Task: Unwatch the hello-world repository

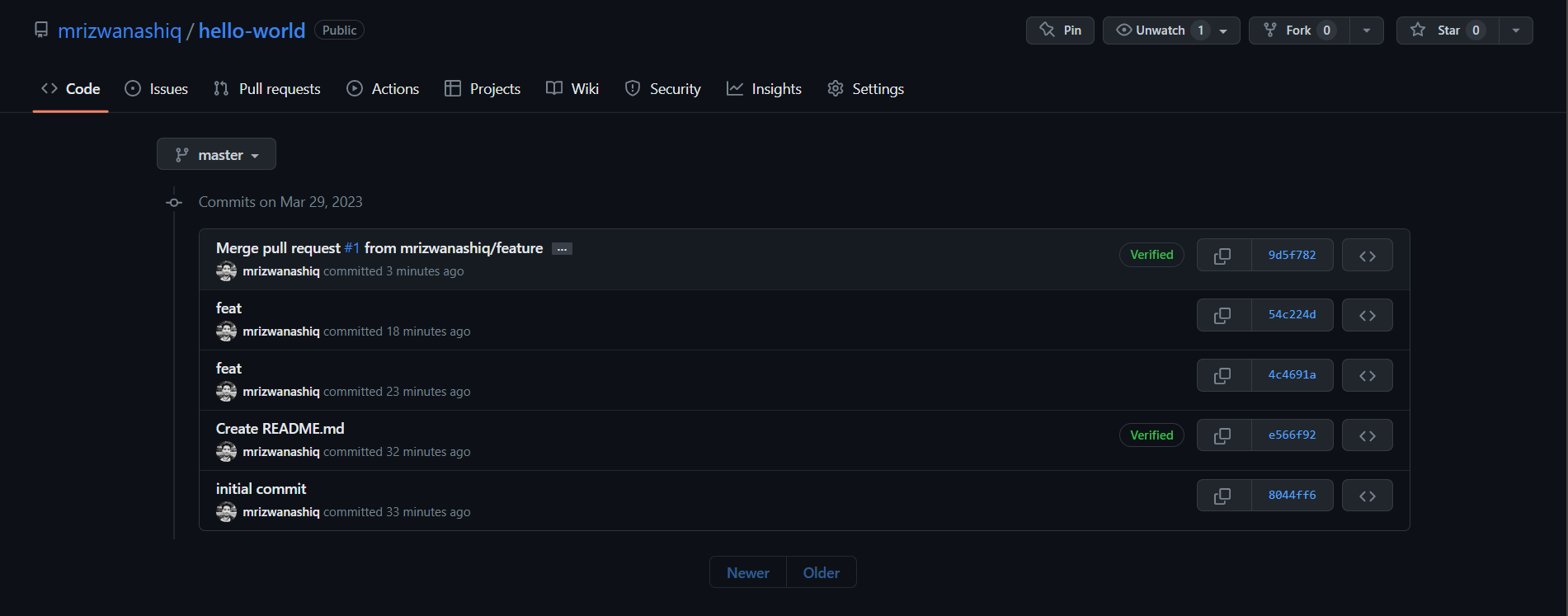Action: tap(1171, 31)
